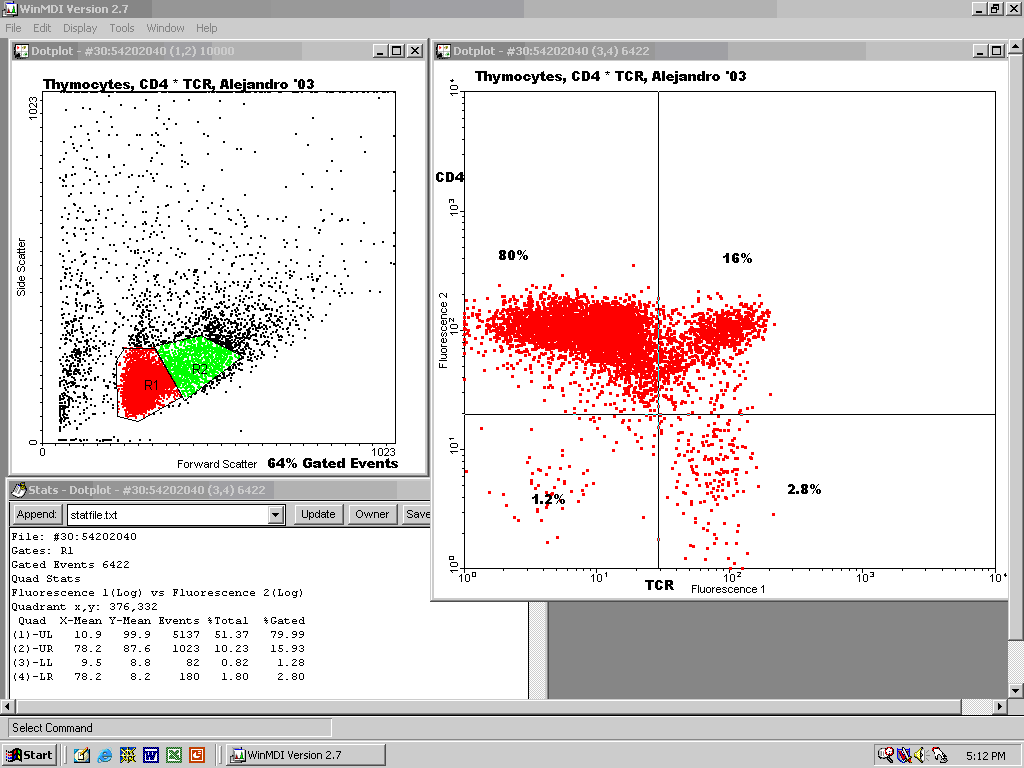Click the Owner button
Image resolution: width=1024 pixels, height=768 pixels.
tap(371, 514)
